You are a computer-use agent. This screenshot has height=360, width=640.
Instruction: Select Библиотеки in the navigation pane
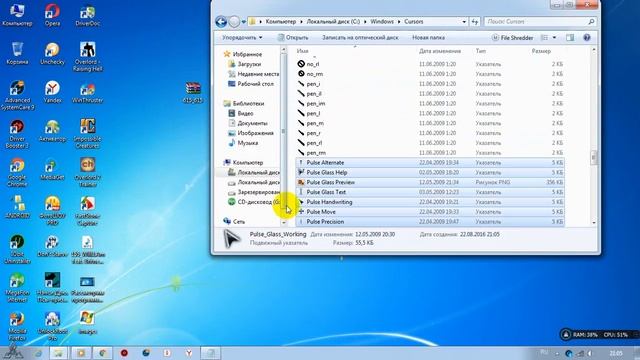244,103
